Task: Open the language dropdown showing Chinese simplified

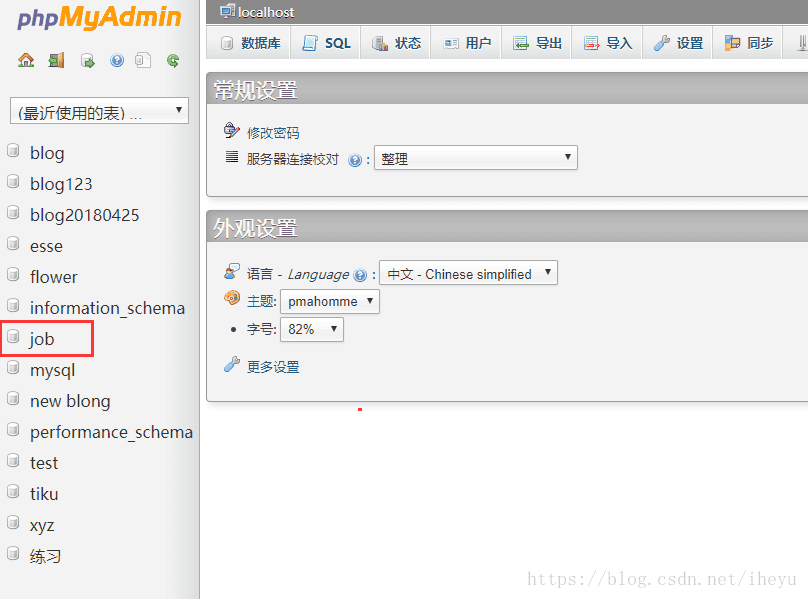Action: [x=468, y=273]
